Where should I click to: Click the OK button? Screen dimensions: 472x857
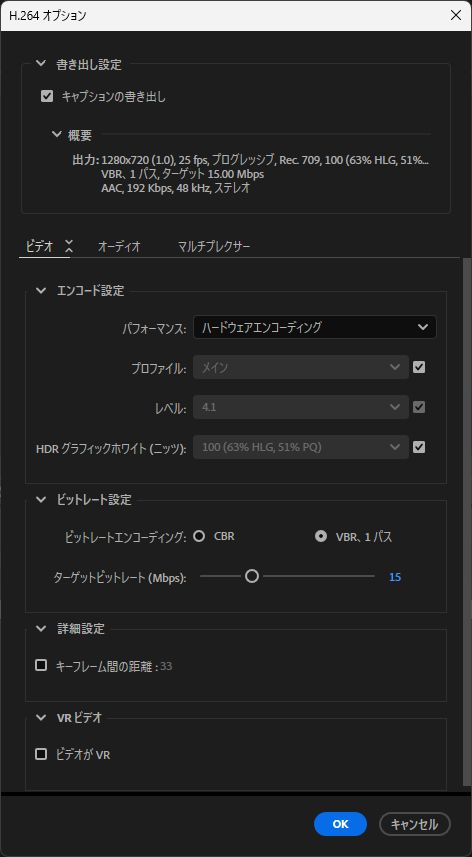(340, 824)
